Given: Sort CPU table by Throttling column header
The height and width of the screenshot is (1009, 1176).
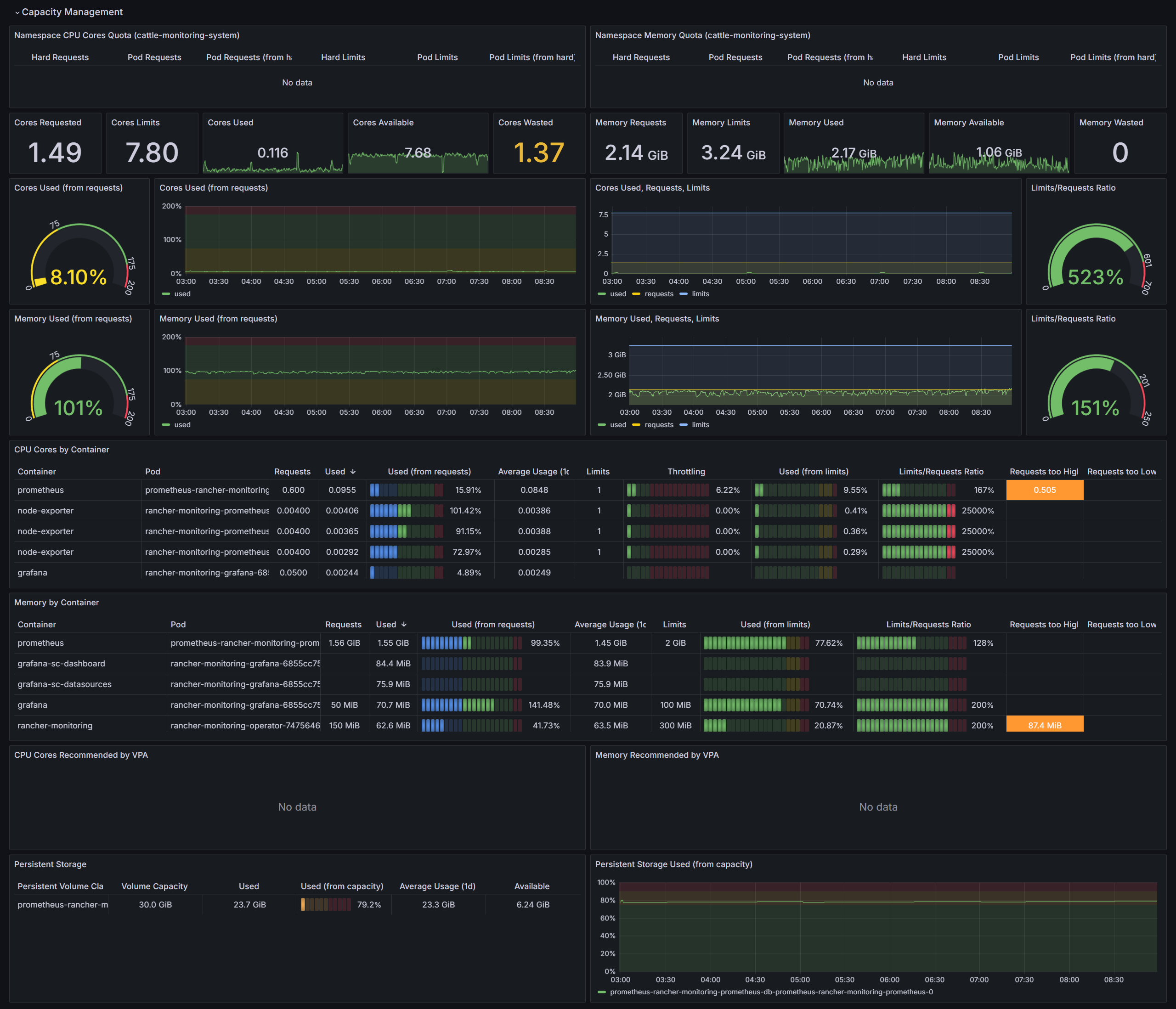Looking at the screenshot, I should point(686,472).
